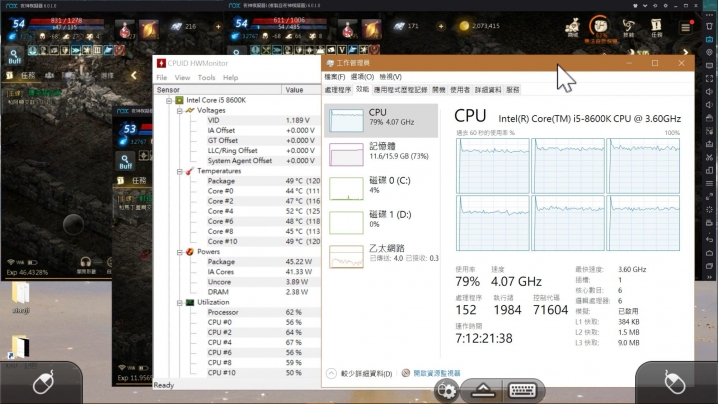Open settings gear in bottom remote toolbar

coord(446,390)
